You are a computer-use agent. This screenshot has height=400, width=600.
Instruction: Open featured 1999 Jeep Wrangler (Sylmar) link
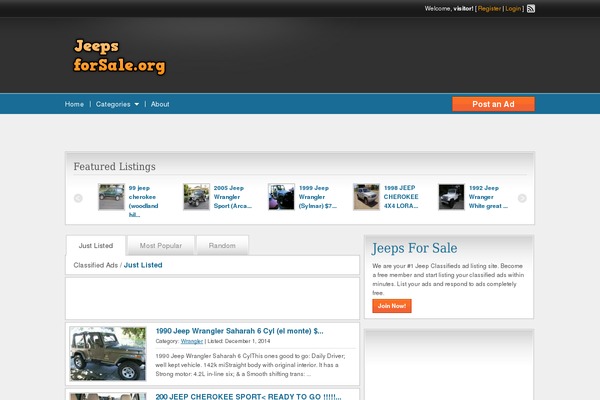click(318, 197)
